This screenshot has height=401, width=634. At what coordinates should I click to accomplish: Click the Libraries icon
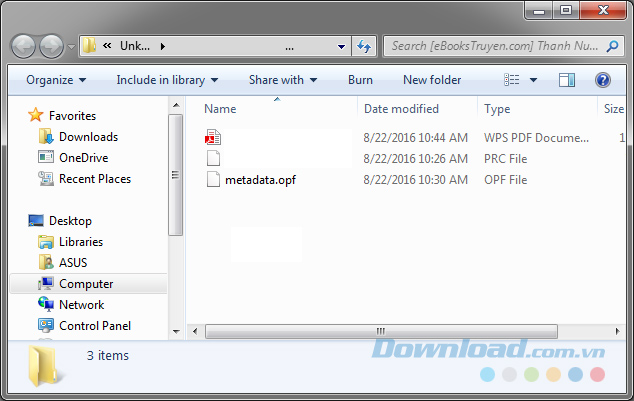tap(46, 242)
